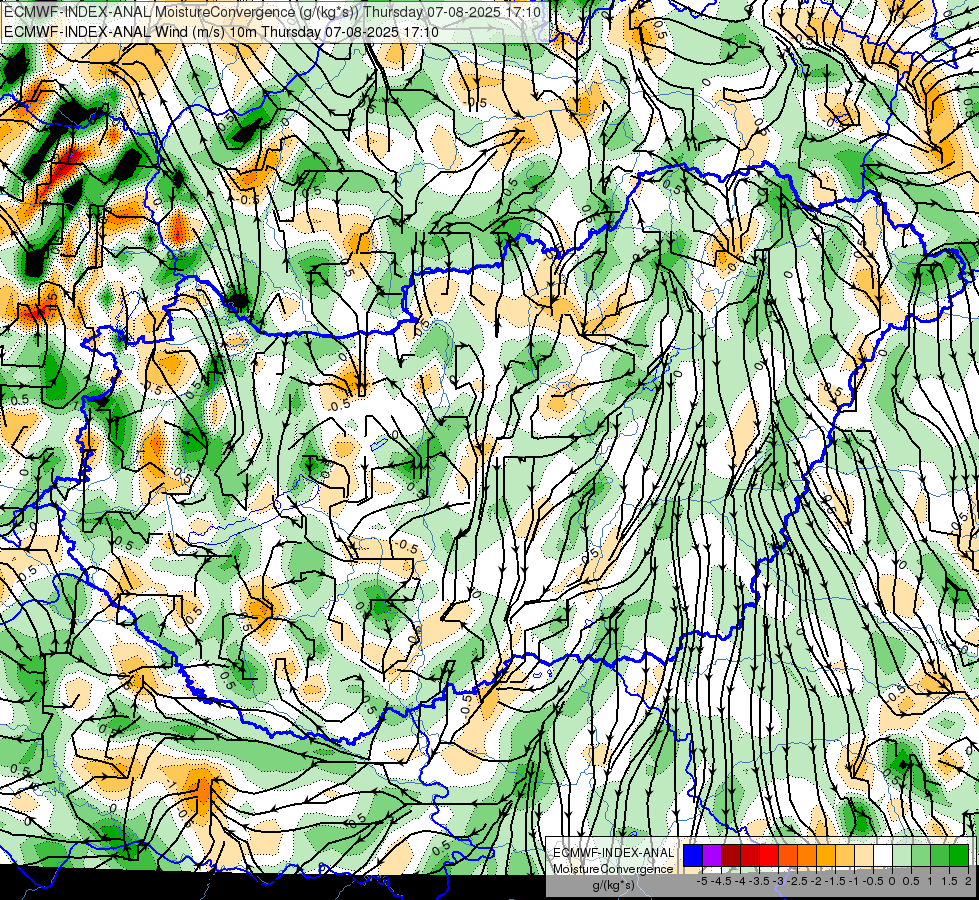Click the -2.5 tick label on legend scale
Viewport: 979px width, 900px height.
797,881
